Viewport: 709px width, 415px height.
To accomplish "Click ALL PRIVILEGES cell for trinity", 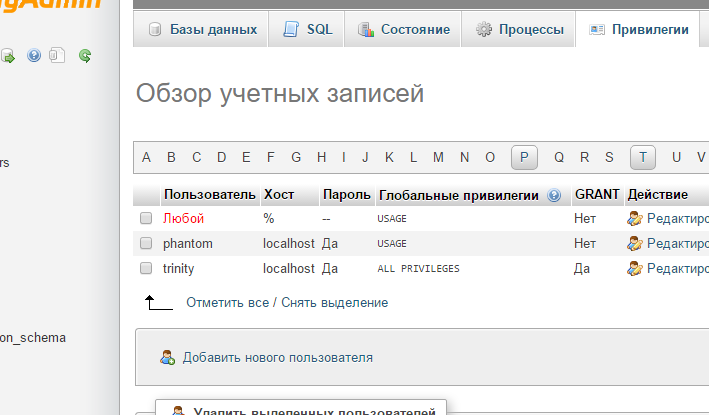I will point(418,269).
